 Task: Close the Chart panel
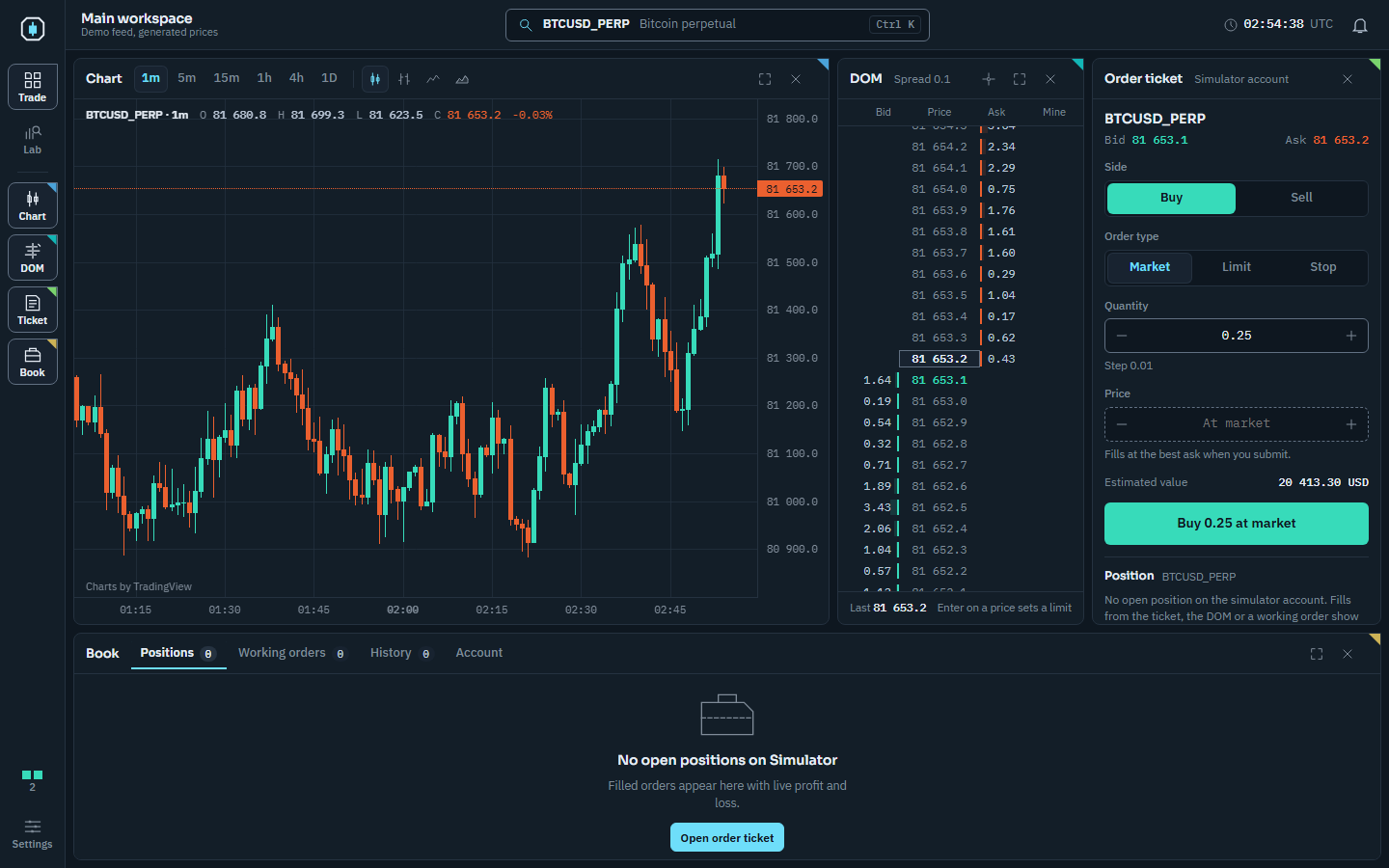pyautogui.click(x=796, y=79)
